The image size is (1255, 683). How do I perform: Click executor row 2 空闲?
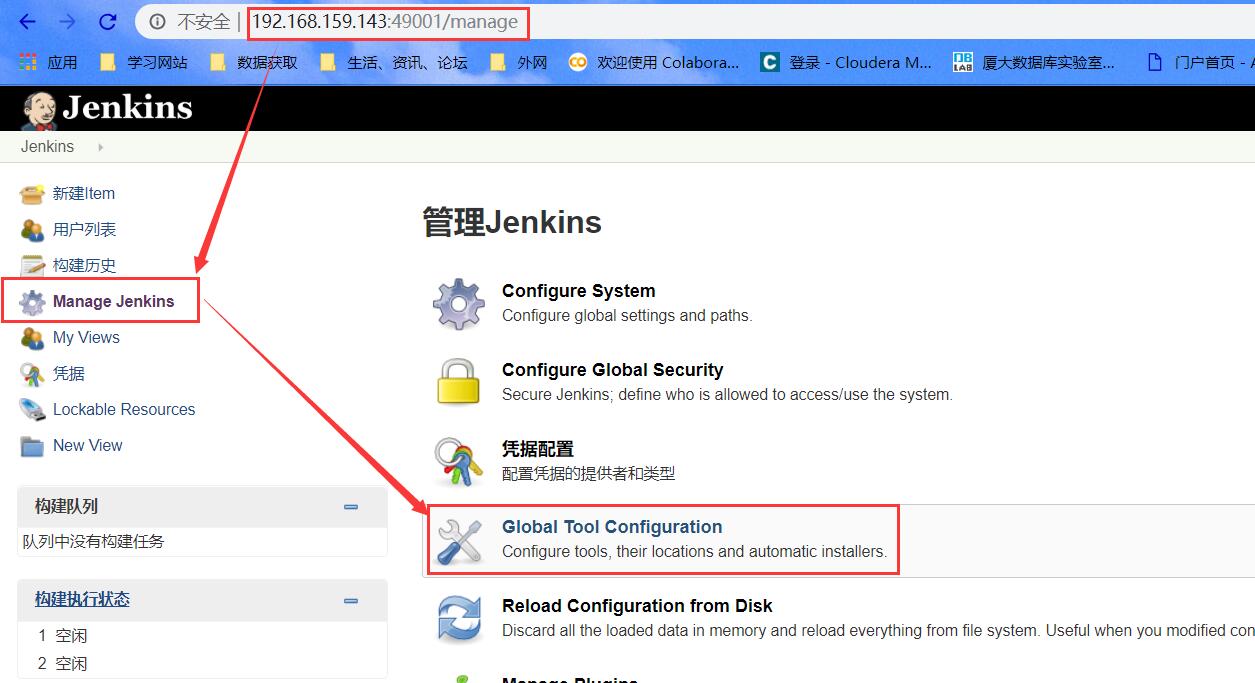point(63,663)
